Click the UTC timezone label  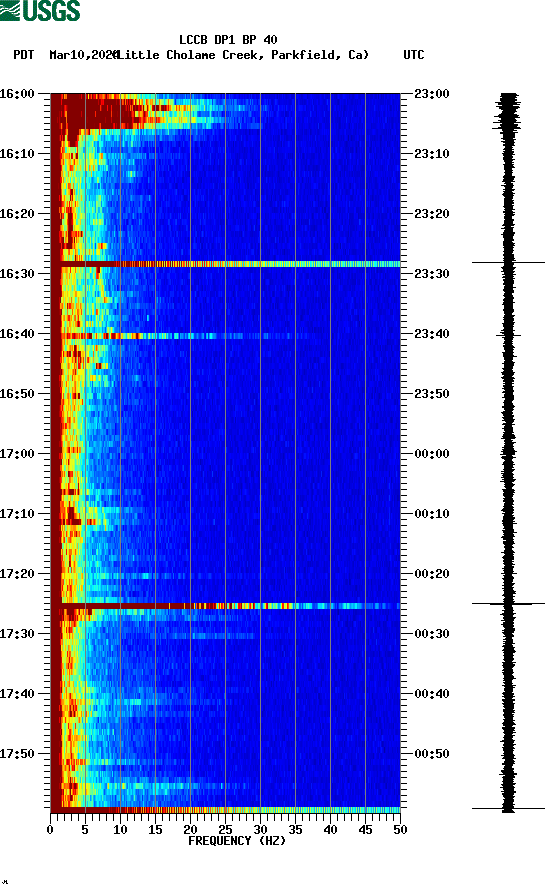tap(414, 55)
